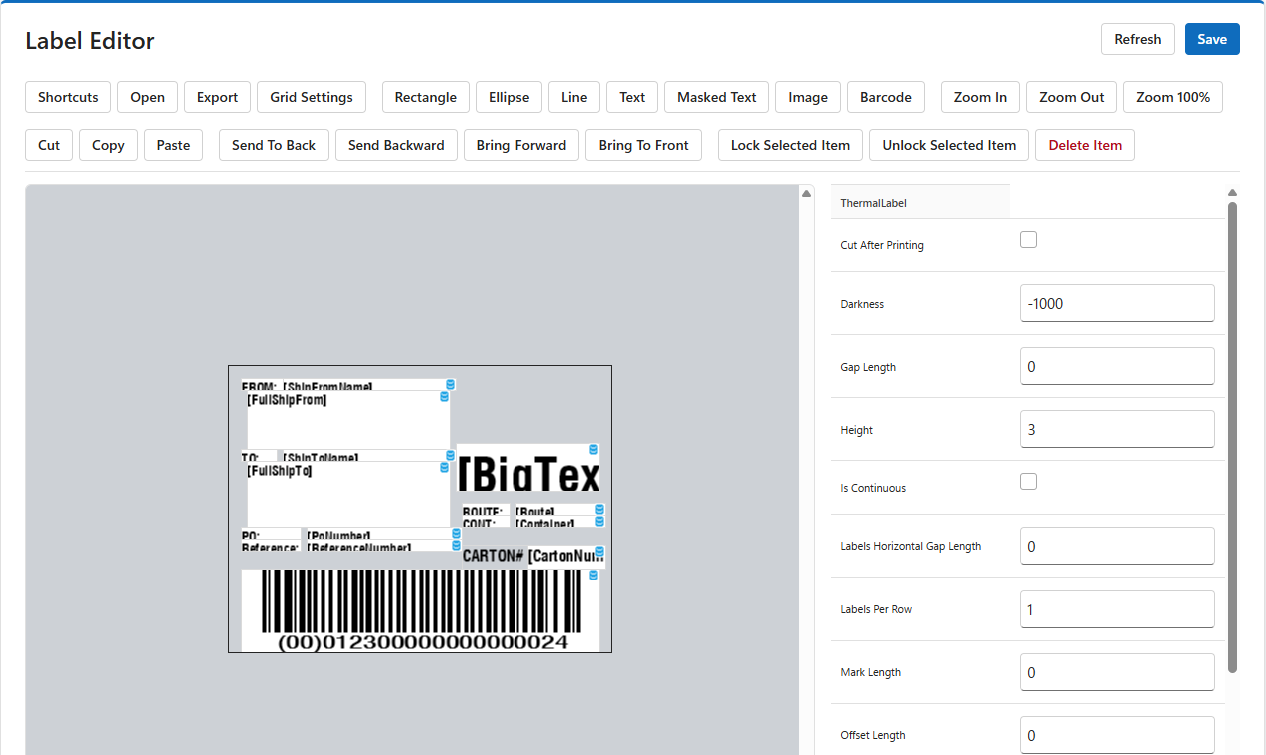This screenshot has width=1266, height=755.
Task: Insert an Image element
Action: pyautogui.click(x=808, y=97)
